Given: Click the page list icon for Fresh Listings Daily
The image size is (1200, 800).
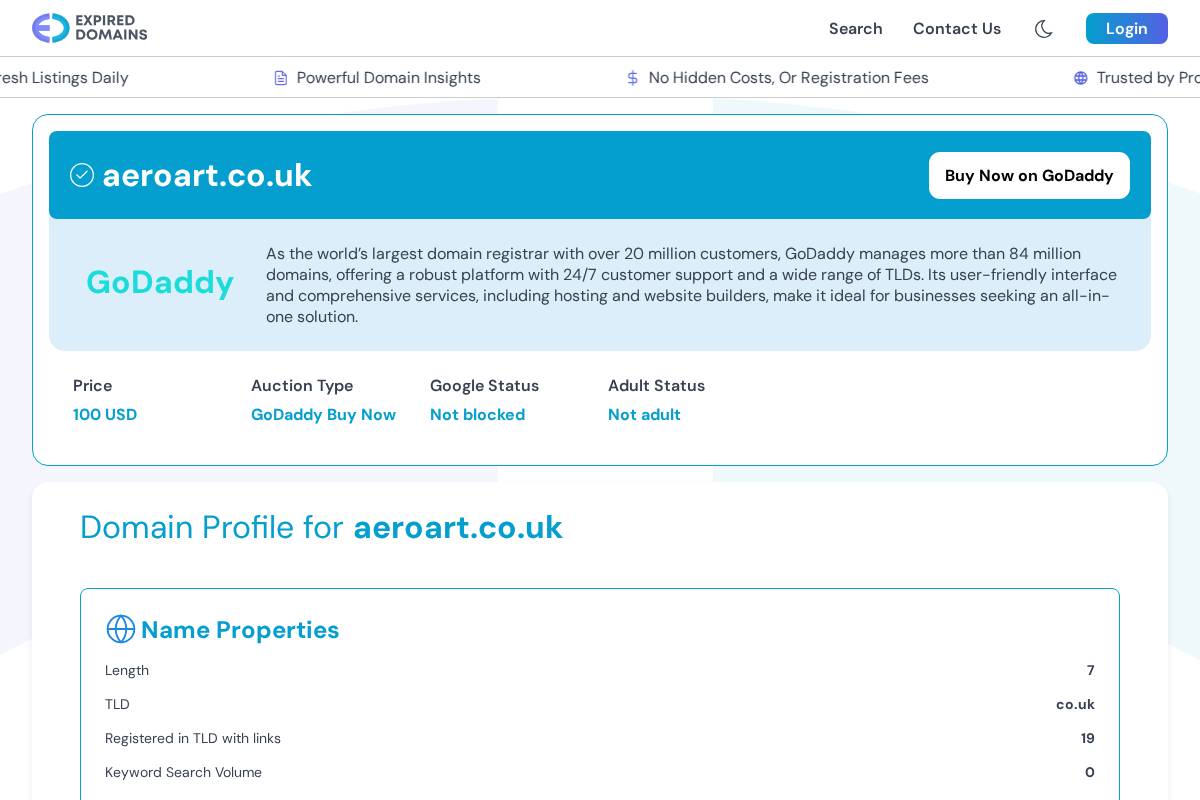Looking at the screenshot, I should 3,77.
